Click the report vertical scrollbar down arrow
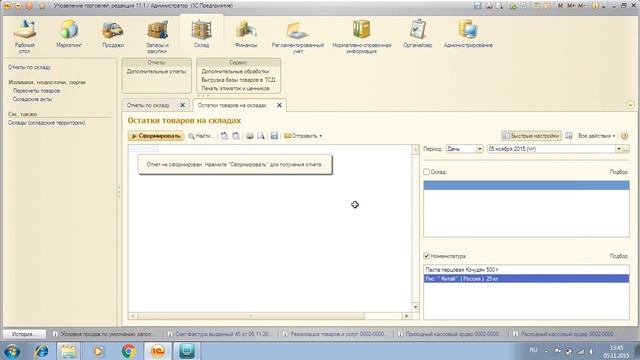This screenshot has height=360, width=640. [x=416, y=307]
